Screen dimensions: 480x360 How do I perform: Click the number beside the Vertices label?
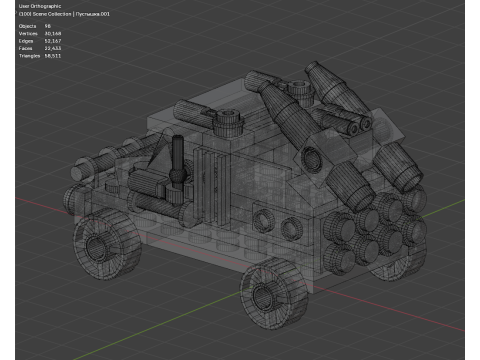click(x=53, y=34)
